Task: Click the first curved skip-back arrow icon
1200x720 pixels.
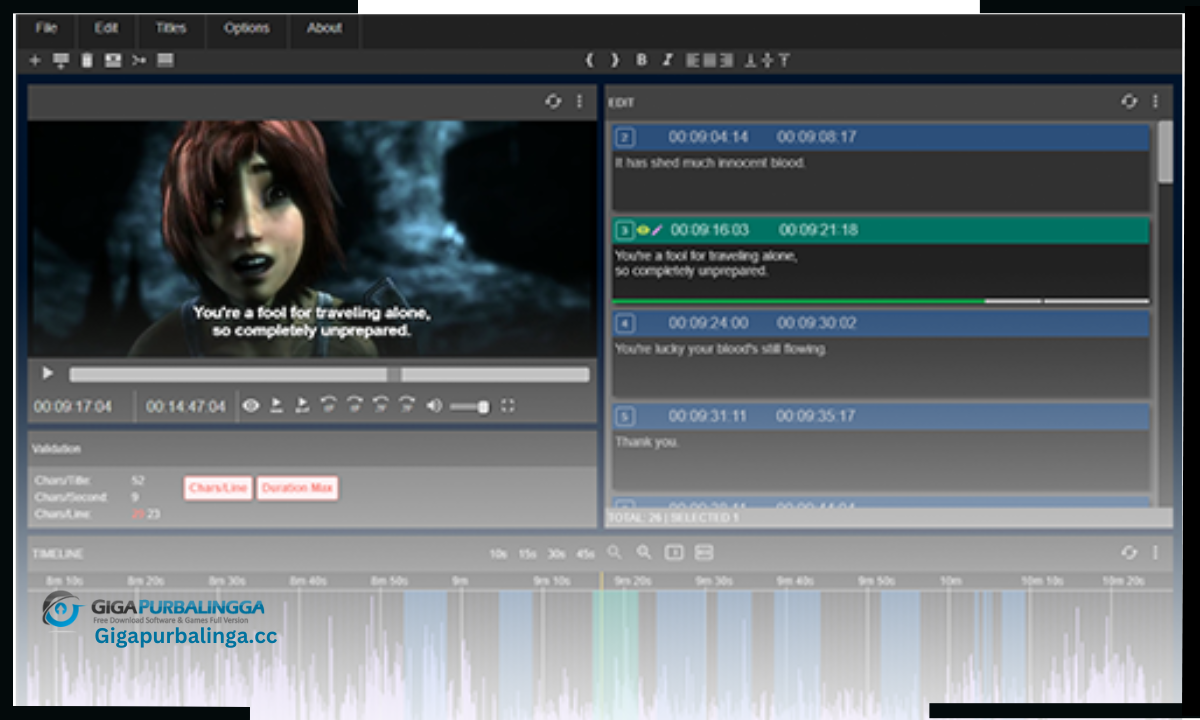Action: click(x=328, y=406)
